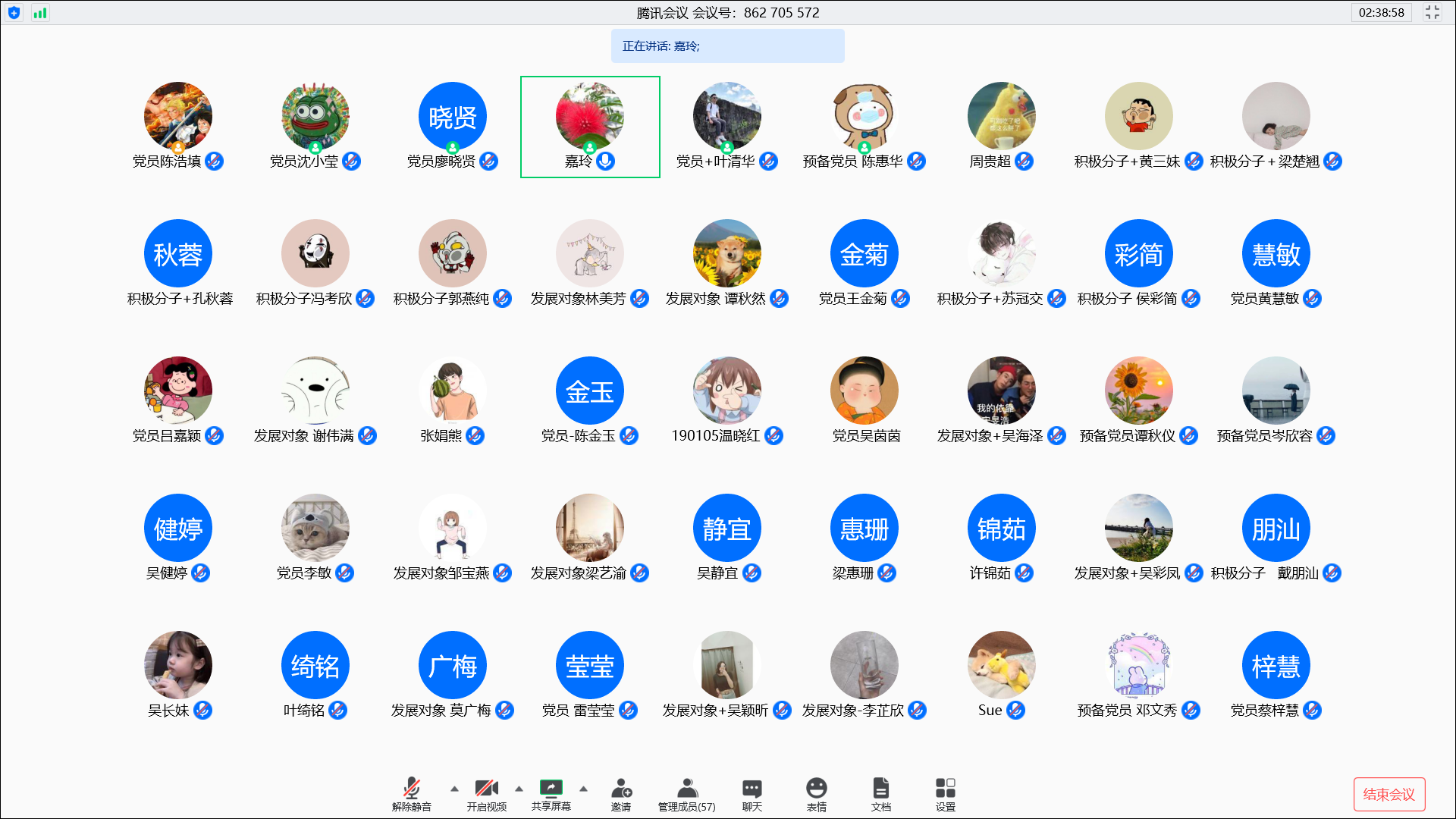Image resolution: width=1456 pixels, height=819 pixels.
Task: Click the network signal status icon
Action: (40, 12)
